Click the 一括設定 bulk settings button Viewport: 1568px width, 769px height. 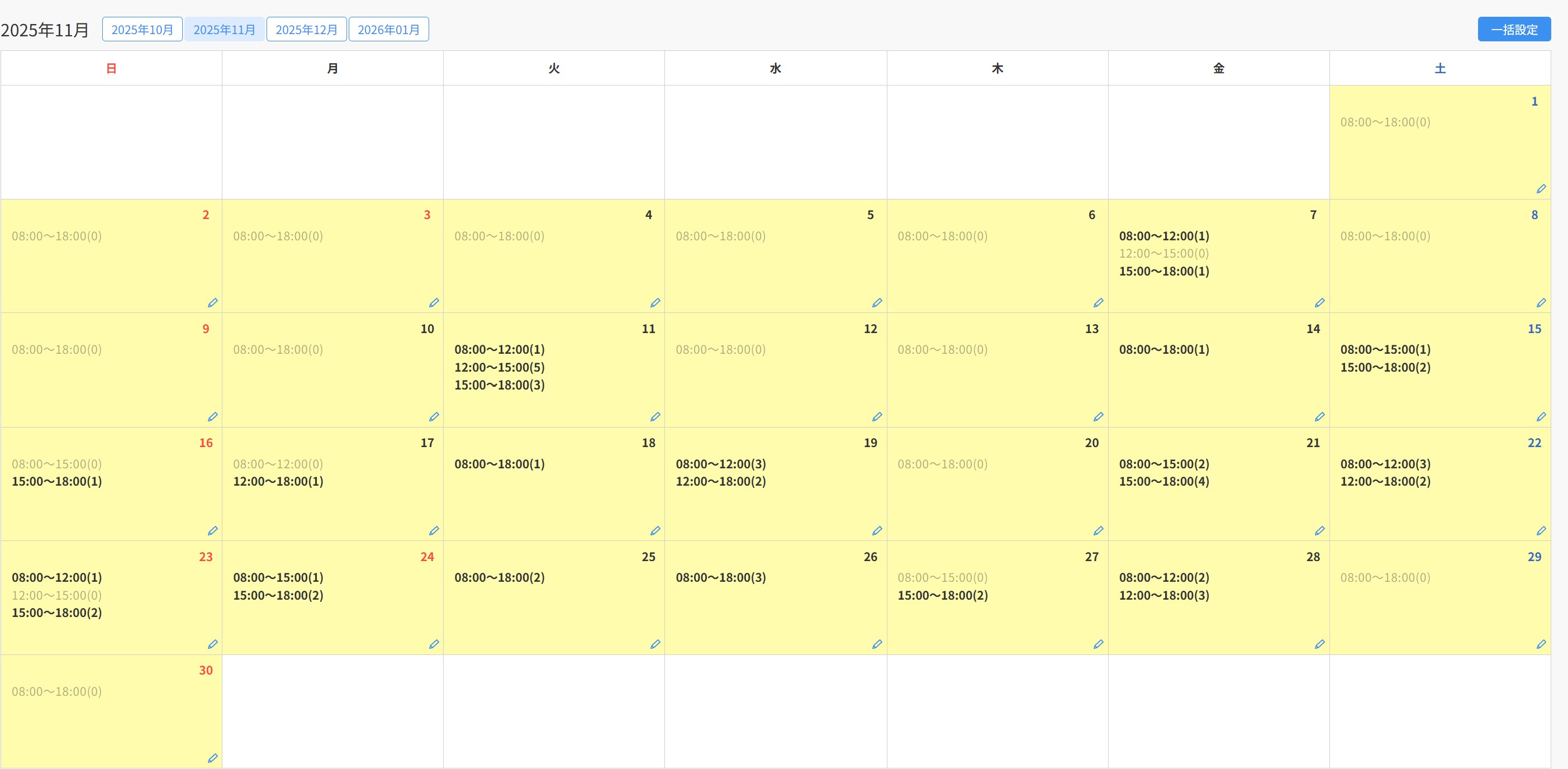click(1514, 29)
